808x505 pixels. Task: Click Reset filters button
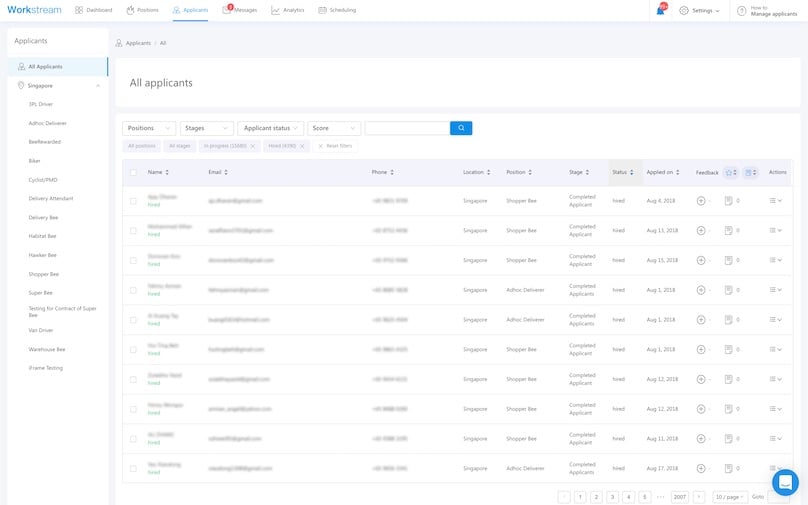[335, 146]
